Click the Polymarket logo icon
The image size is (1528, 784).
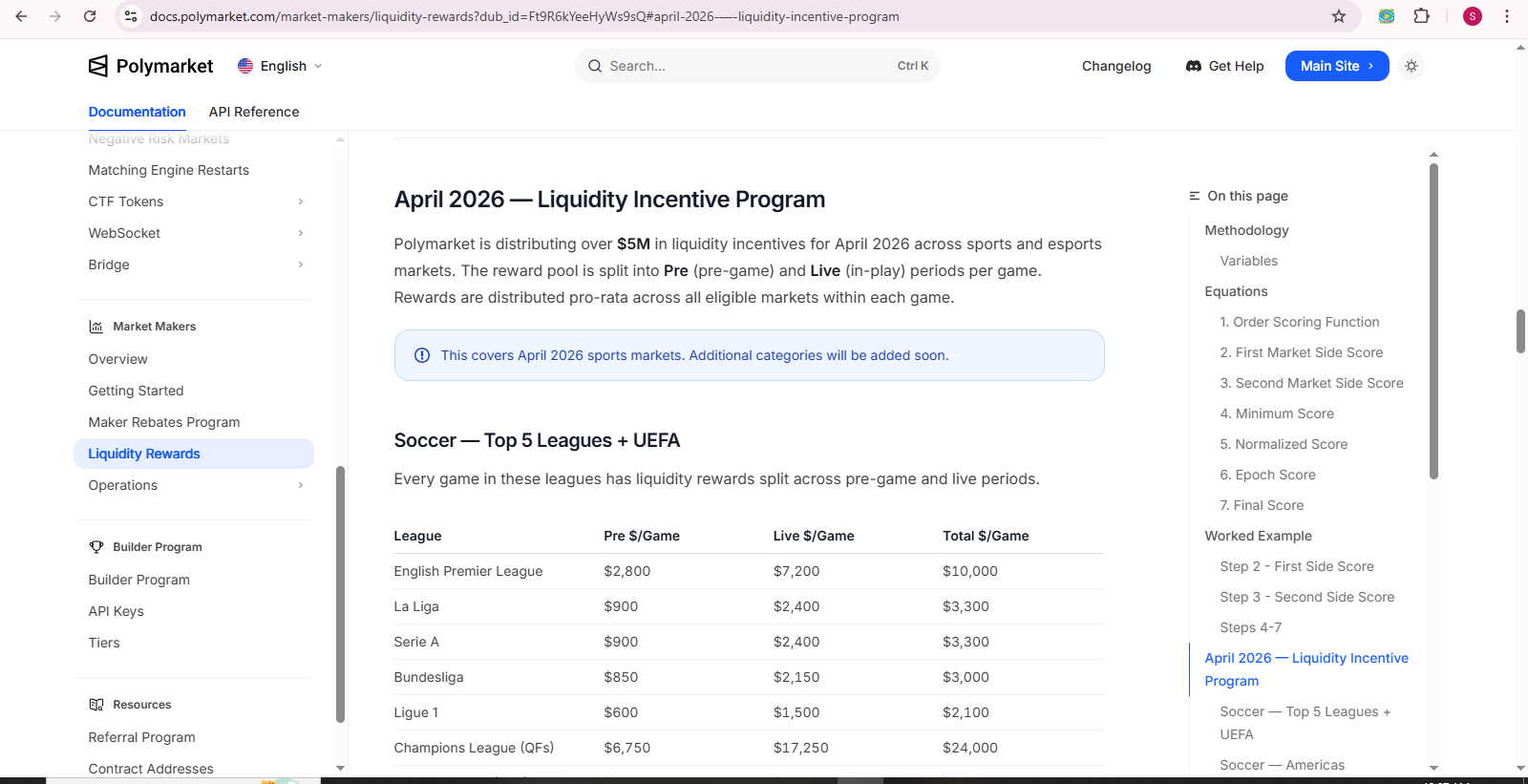click(x=98, y=66)
